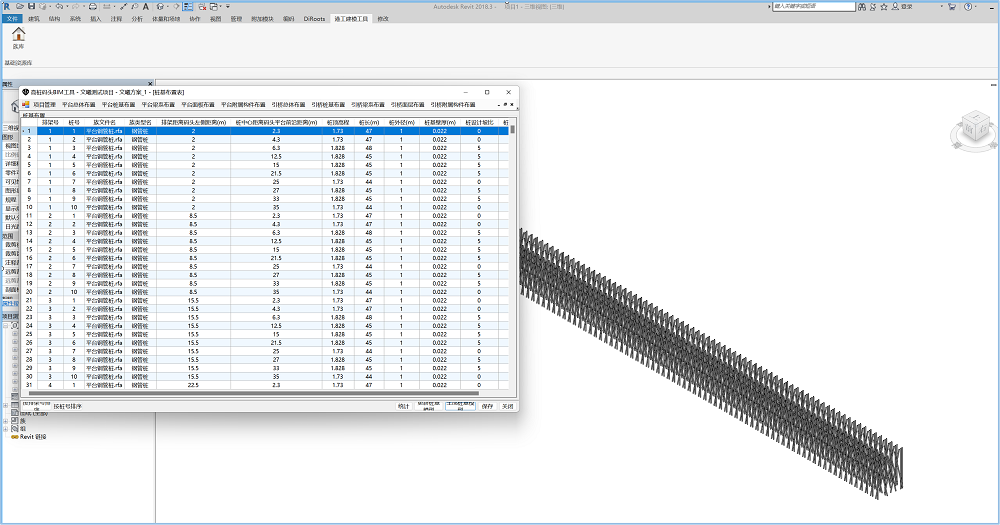Open the shopping cart icon in title bar
Image resolution: width=1000 pixels, height=525 pixels.
[x=952, y=6]
